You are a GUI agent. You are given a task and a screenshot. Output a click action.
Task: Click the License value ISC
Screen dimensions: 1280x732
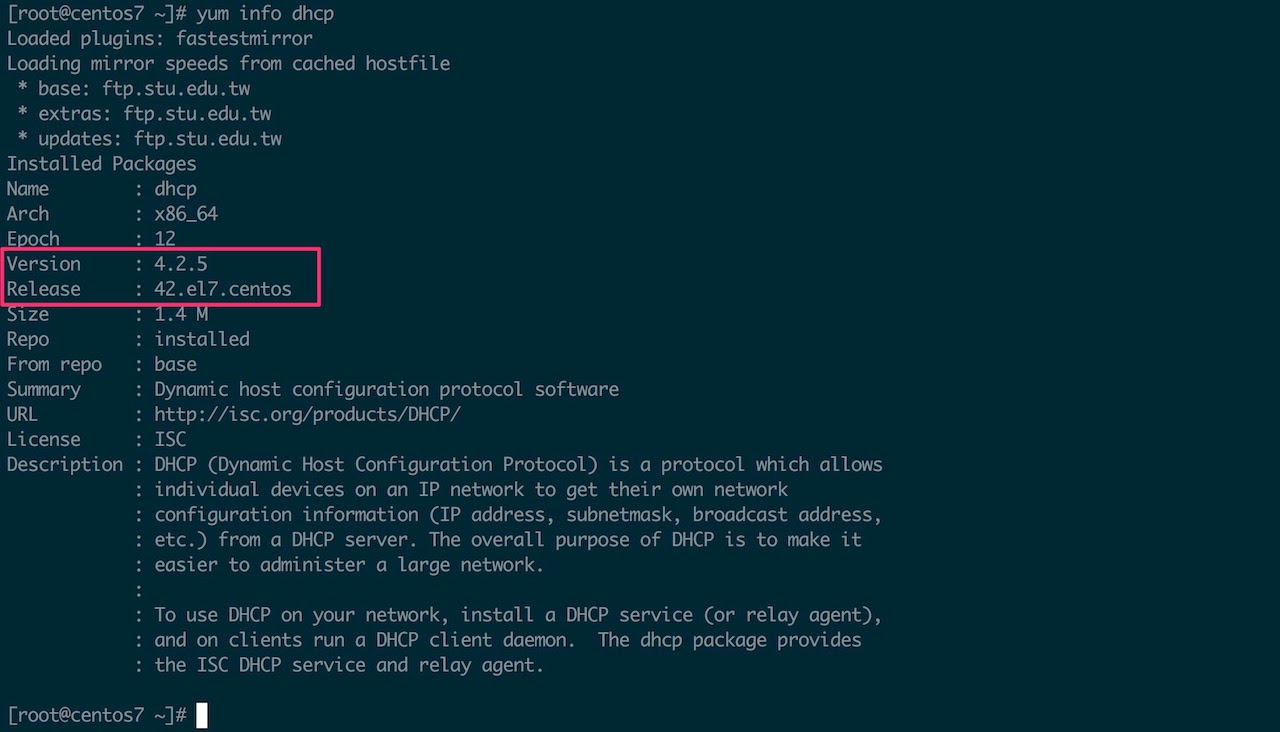(170, 439)
